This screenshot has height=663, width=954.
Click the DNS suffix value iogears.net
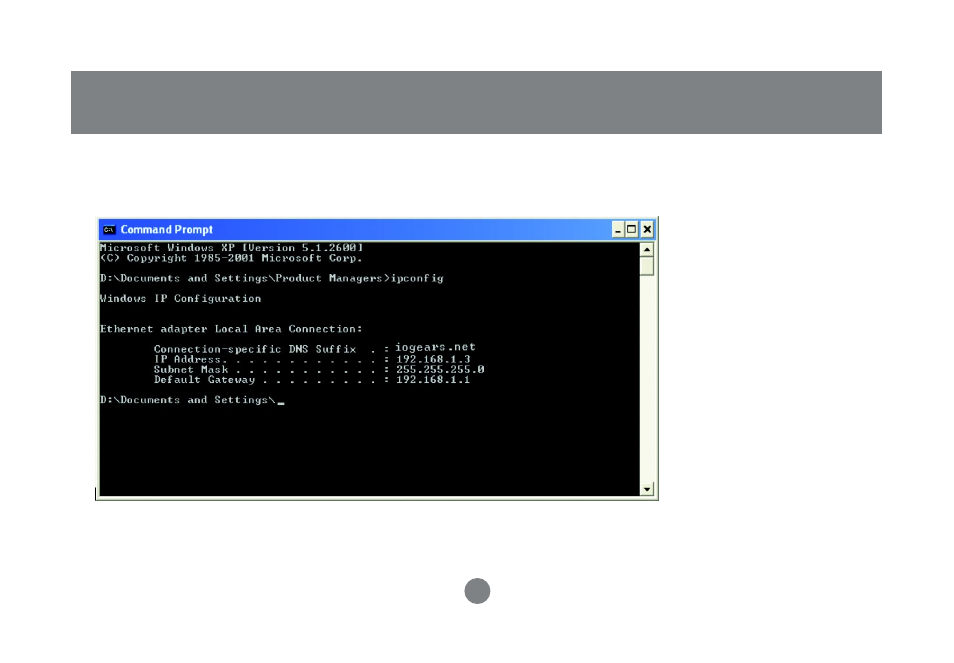pos(436,347)
